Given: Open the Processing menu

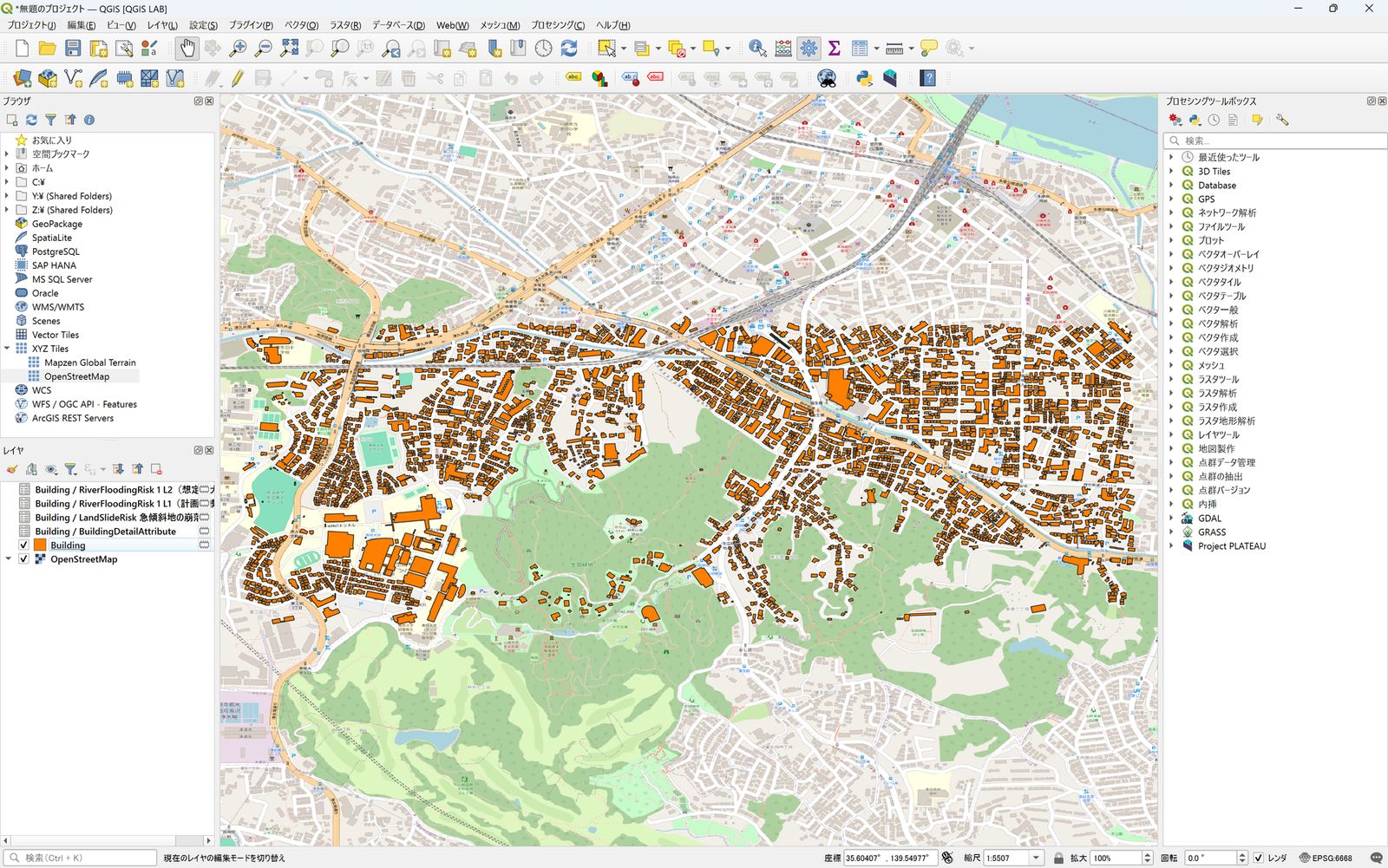Looking at the screenshot, I should point(557,25).
